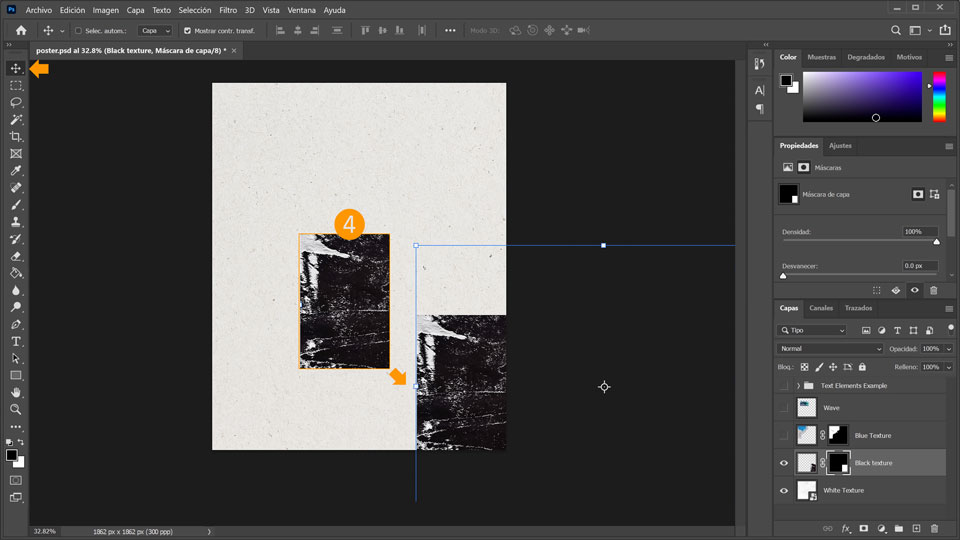This screenshot has width=960, height=540.
Task: Open the Capas panel options menu
Action: (949, 309)
